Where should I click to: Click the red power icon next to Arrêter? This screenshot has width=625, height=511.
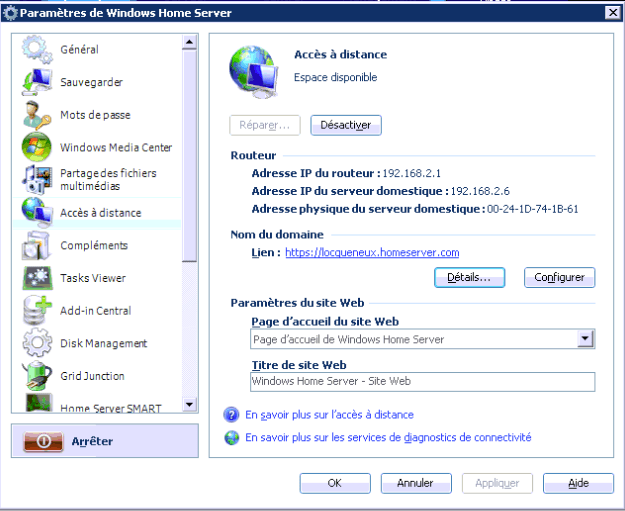click(x=43, y=441)
